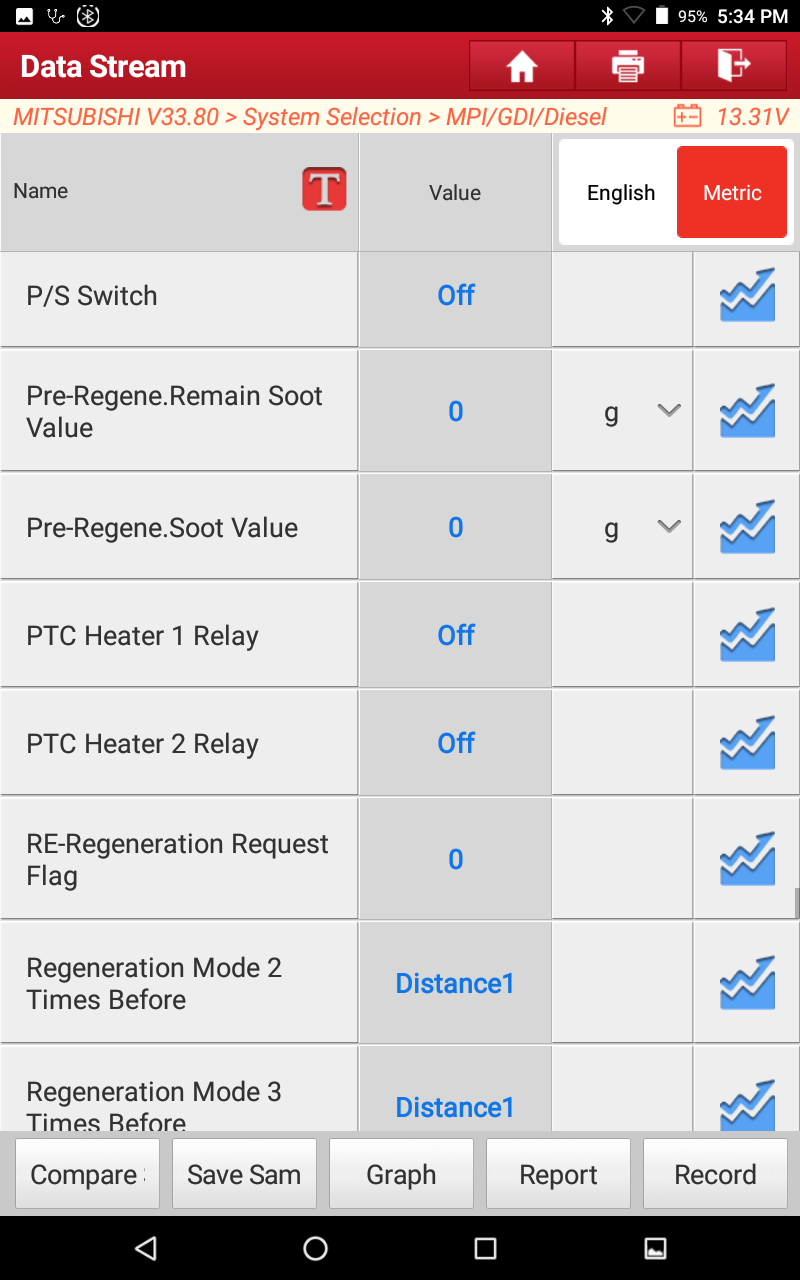This screenshot has height=1280, width=800.
Task: Expand unit dropdown for Pre-Regene.Soot Value
Action: [622, 527]
